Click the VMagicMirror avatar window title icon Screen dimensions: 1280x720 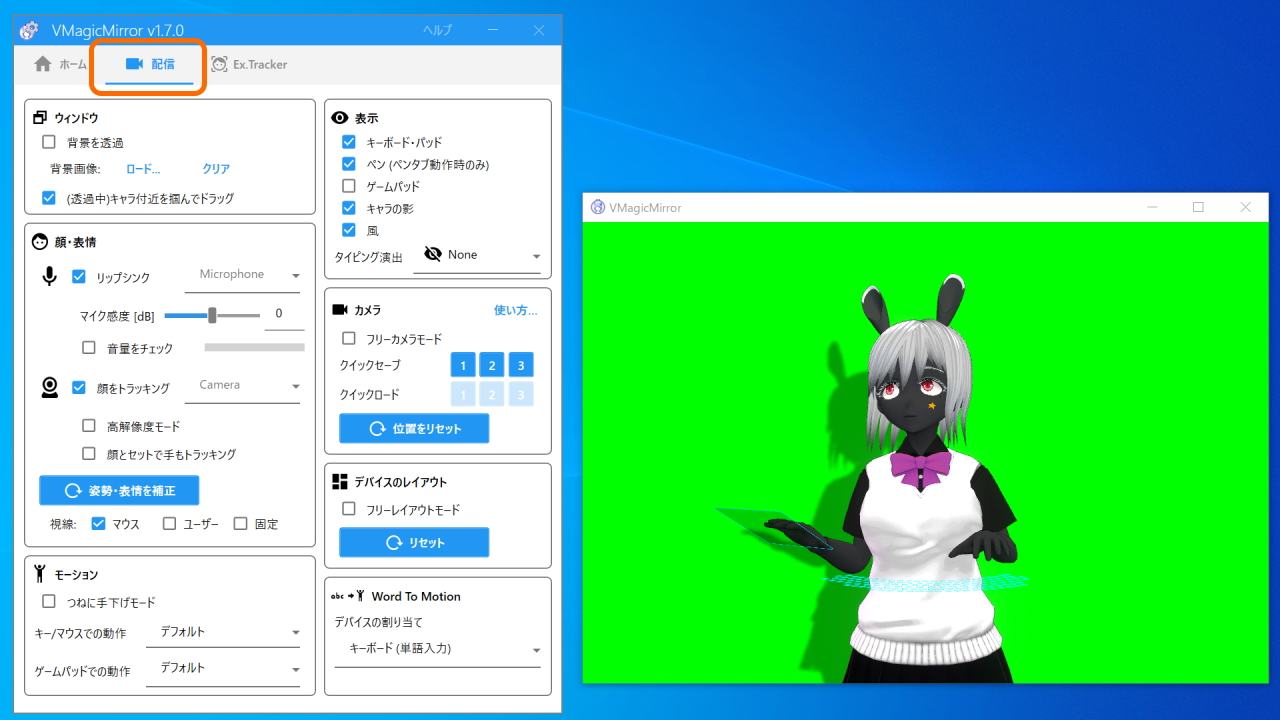tap(598, 207)
